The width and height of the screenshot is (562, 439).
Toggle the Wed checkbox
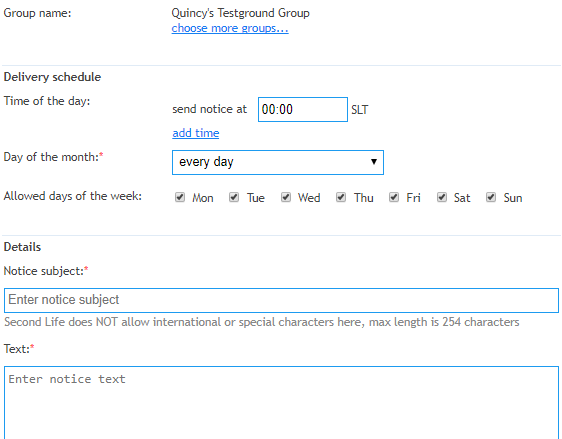point(286,197)
